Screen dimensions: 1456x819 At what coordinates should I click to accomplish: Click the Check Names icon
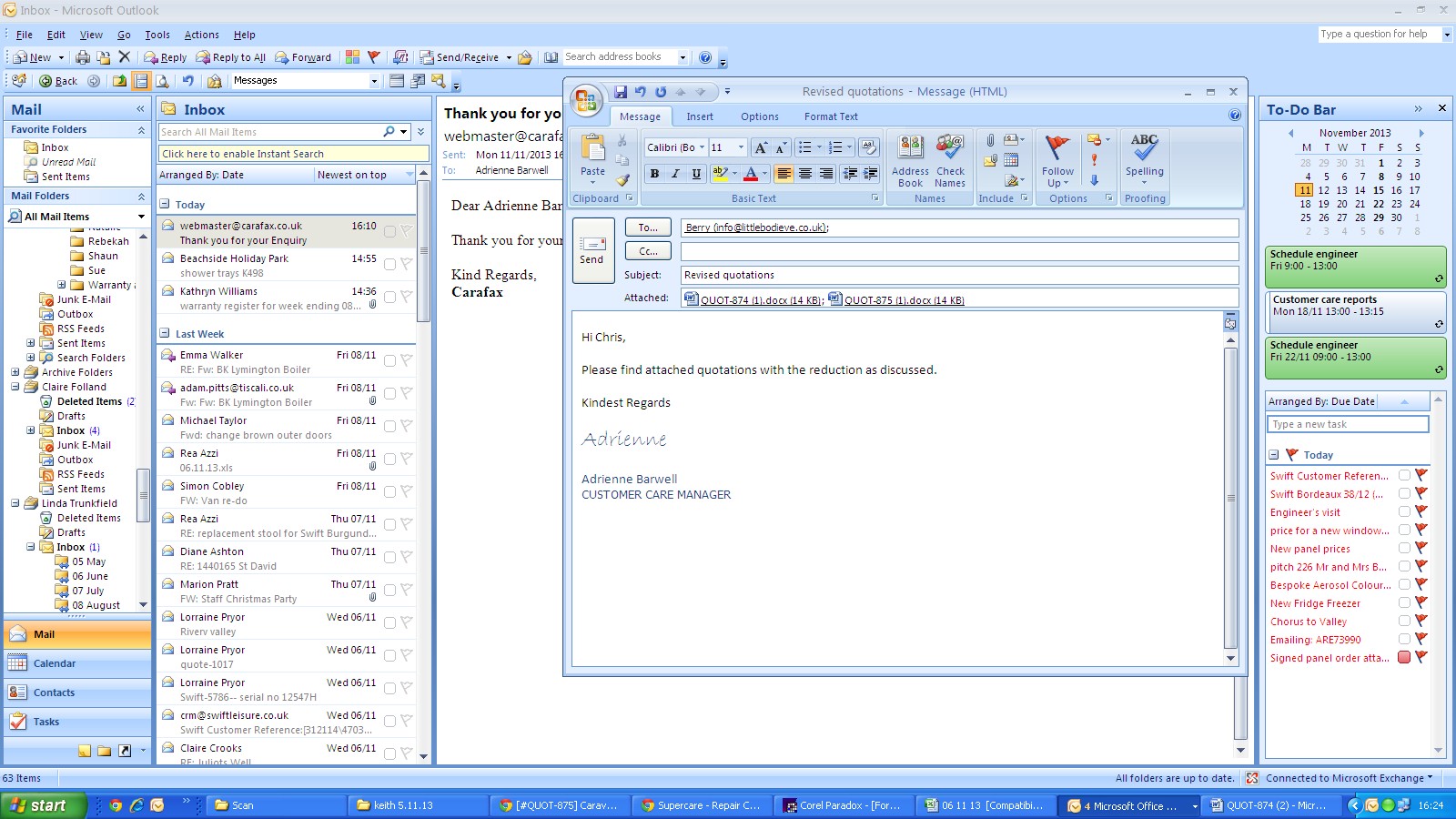click(x=950, y=158)
